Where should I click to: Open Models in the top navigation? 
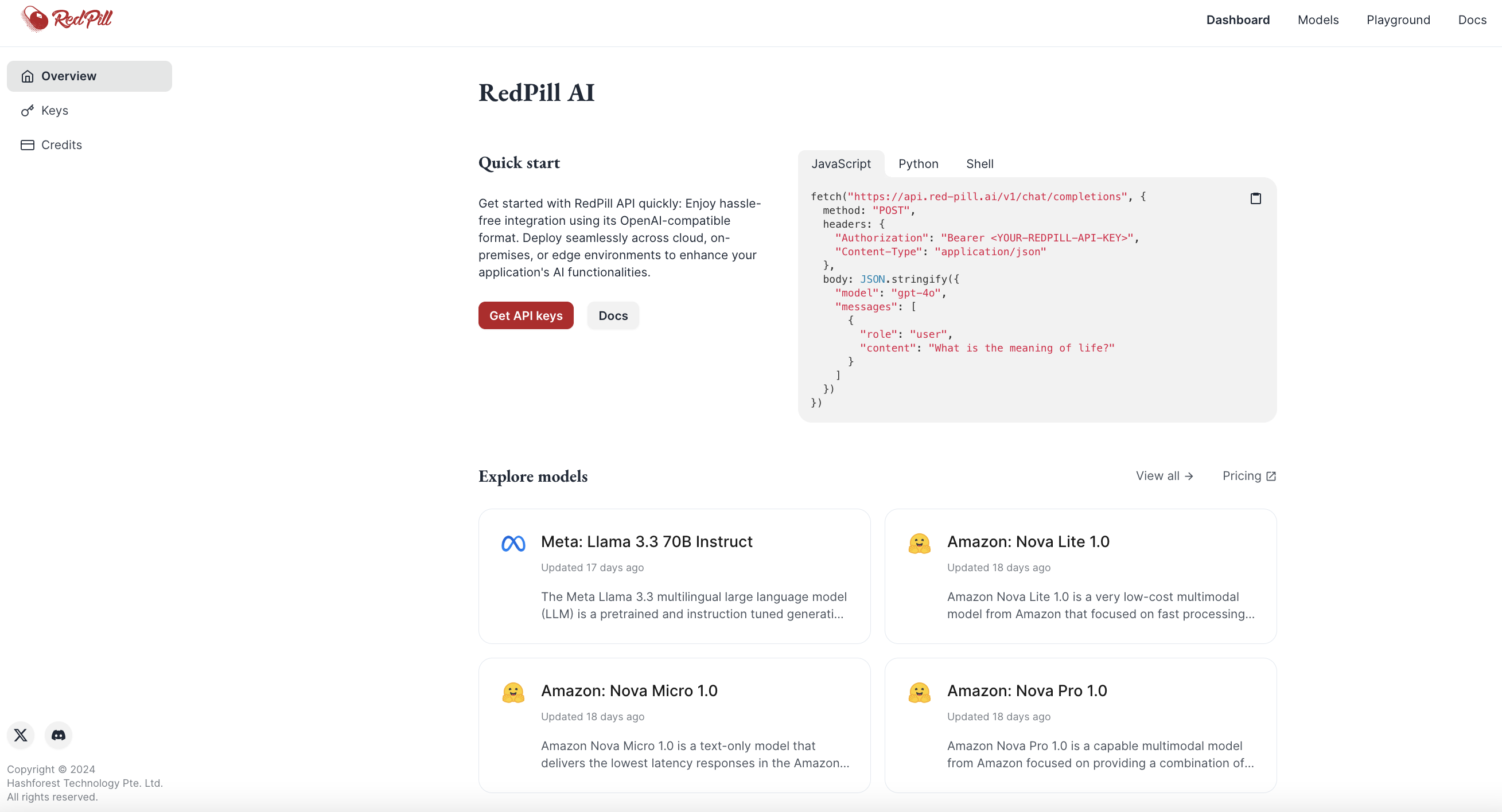click(1318, 20)
